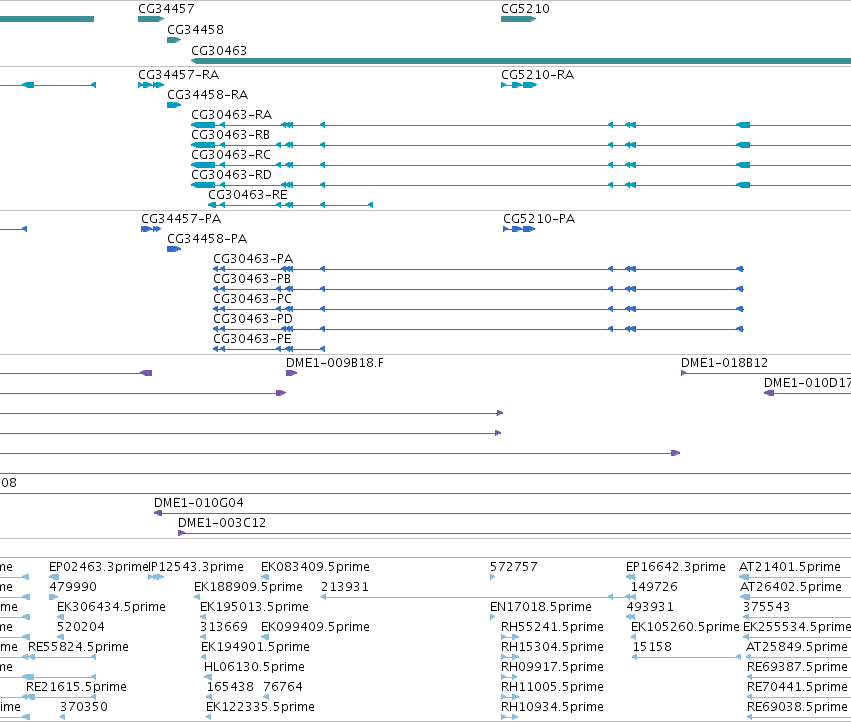The image size is (851, 722).
Task: Select the CG30463-PB protein label
Action: (x=252, y=279)
